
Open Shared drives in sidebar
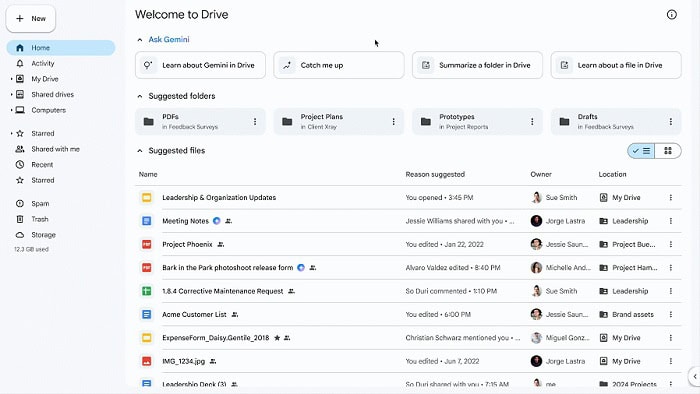point(52,95)
